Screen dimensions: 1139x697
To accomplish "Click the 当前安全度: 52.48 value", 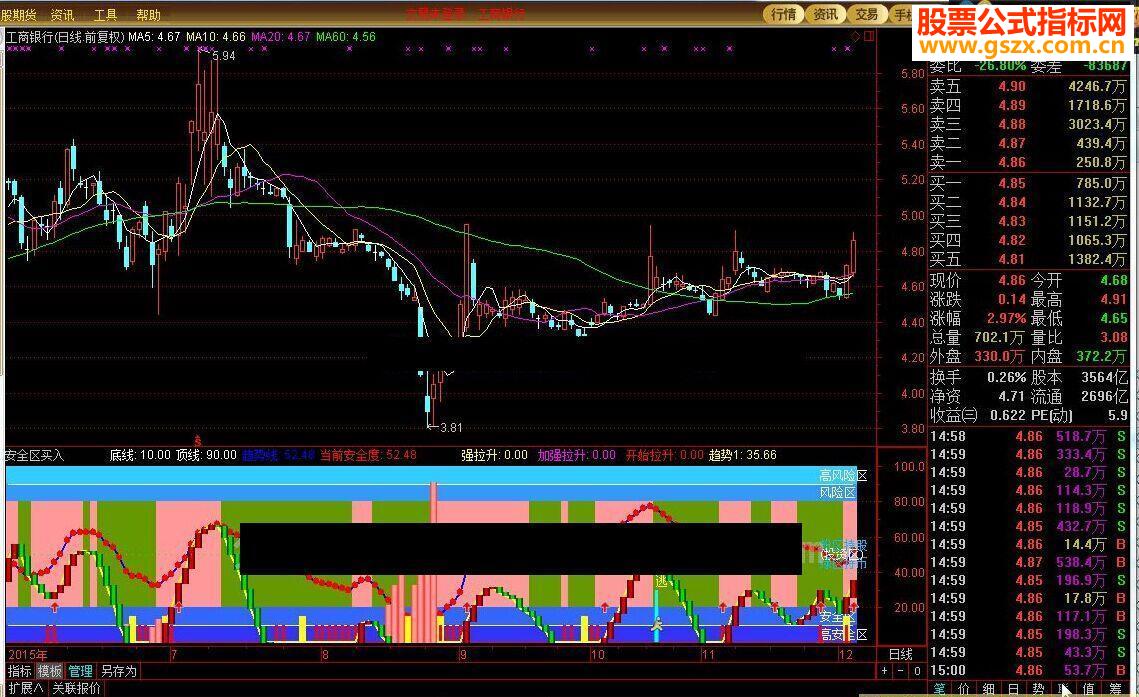I will [369, 455].
